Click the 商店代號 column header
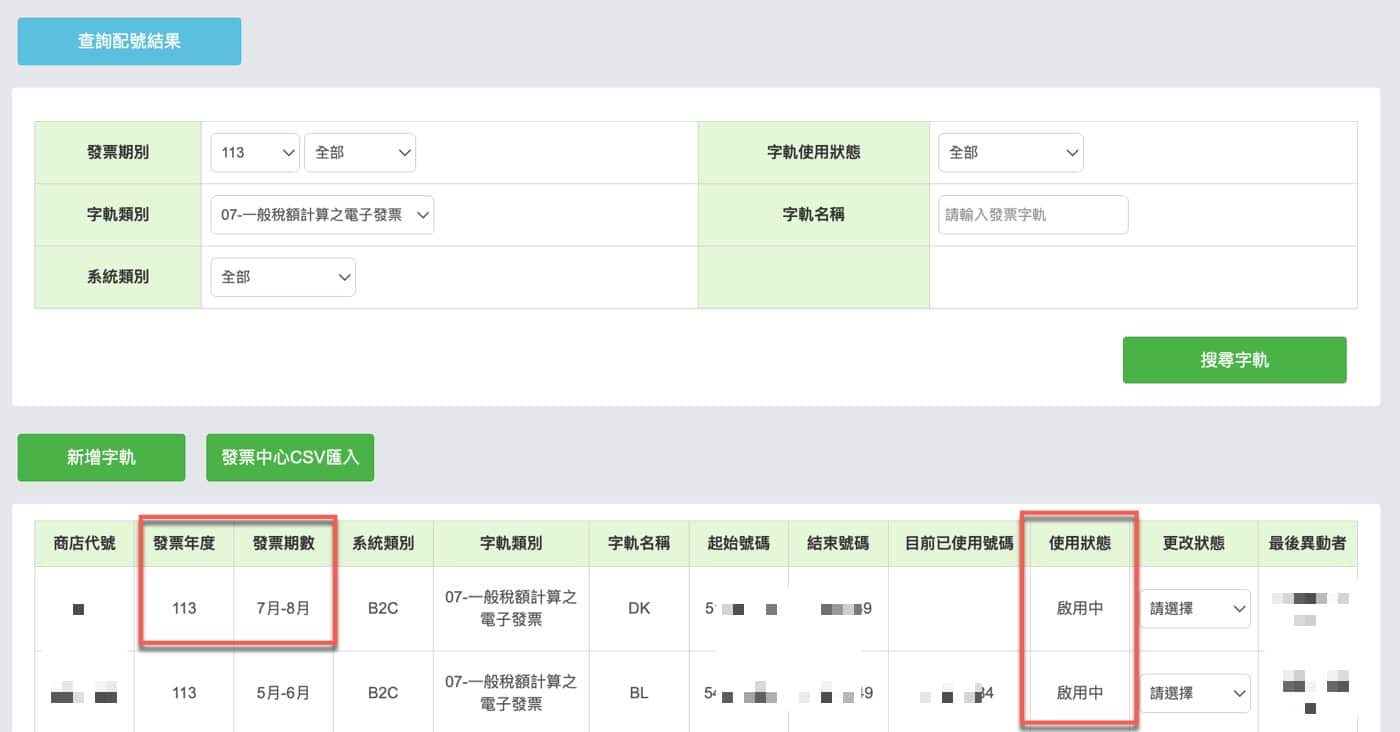The width and height of the screenshot is (1400, 732). coord(85,543)
